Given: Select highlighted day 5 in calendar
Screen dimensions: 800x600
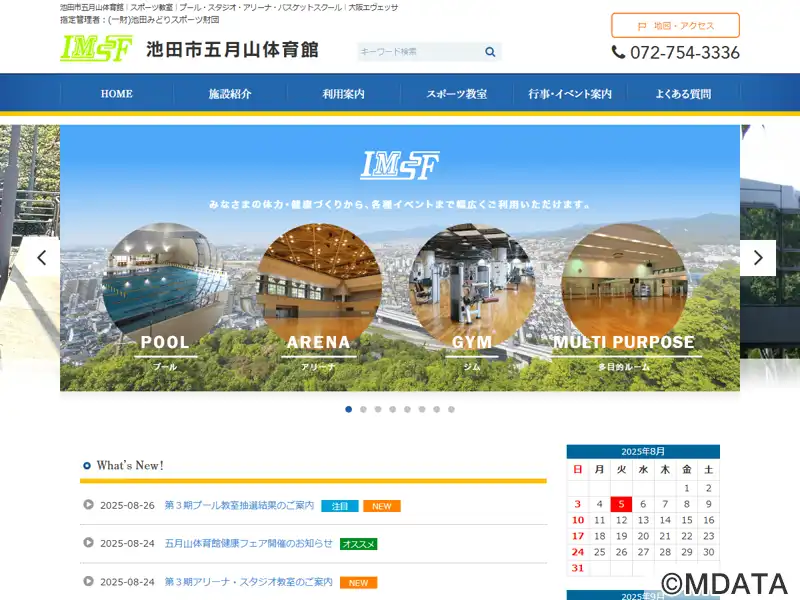Looking at the screenshot, I should click(x=621, y=504).
